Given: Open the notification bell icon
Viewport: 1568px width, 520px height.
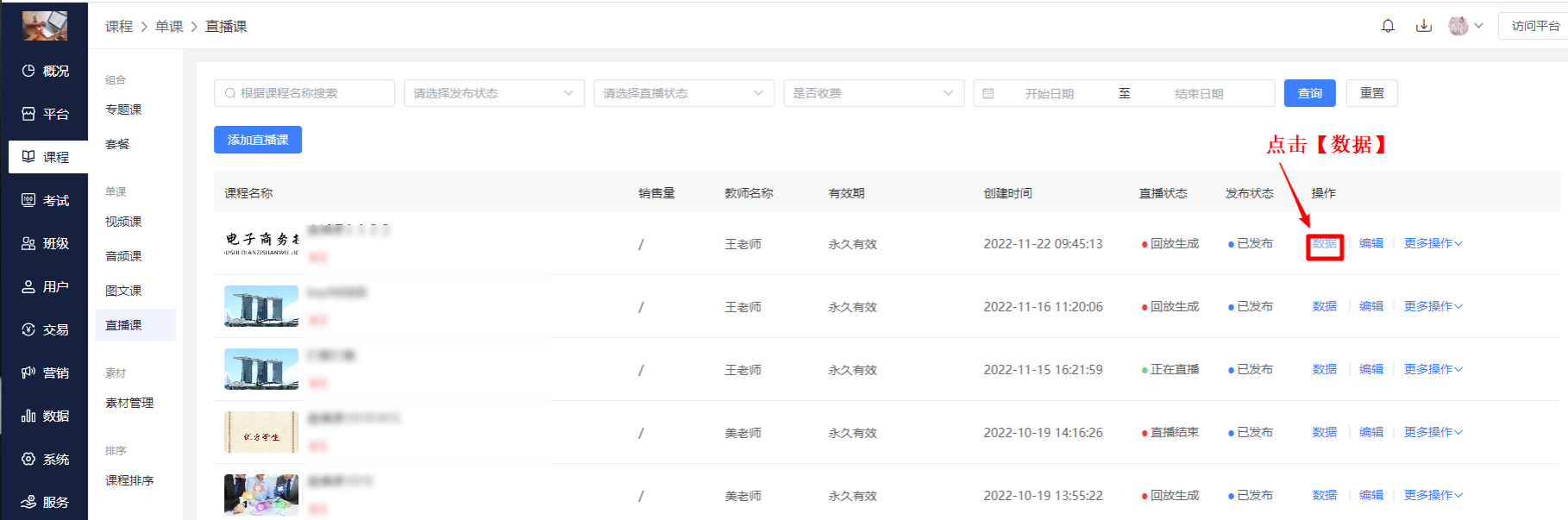Looking at the screenshot, I should (1388, 26).
